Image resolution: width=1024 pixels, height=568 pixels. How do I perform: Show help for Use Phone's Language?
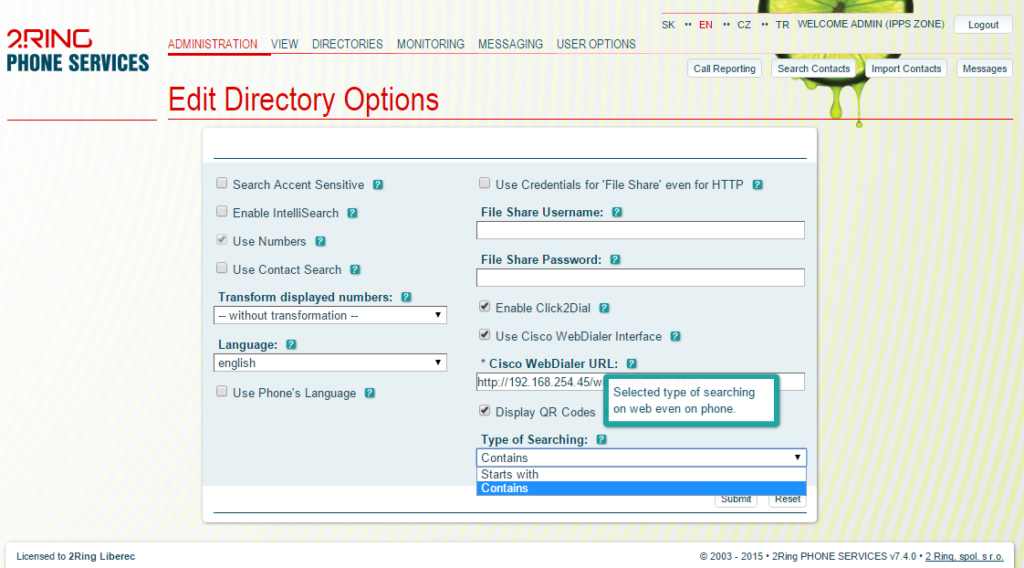pyautogui.click(x=370, y=393)
